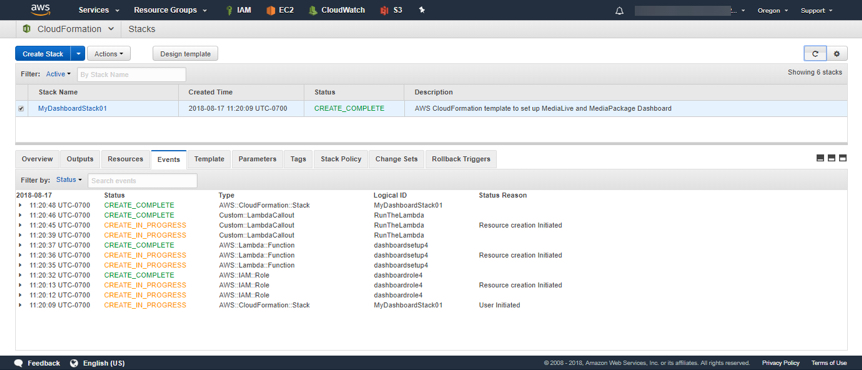Image resolution: width=862 pixels, height=370 pixels.
Task: Switch to the Outputs tab
Action: point(80,159)
